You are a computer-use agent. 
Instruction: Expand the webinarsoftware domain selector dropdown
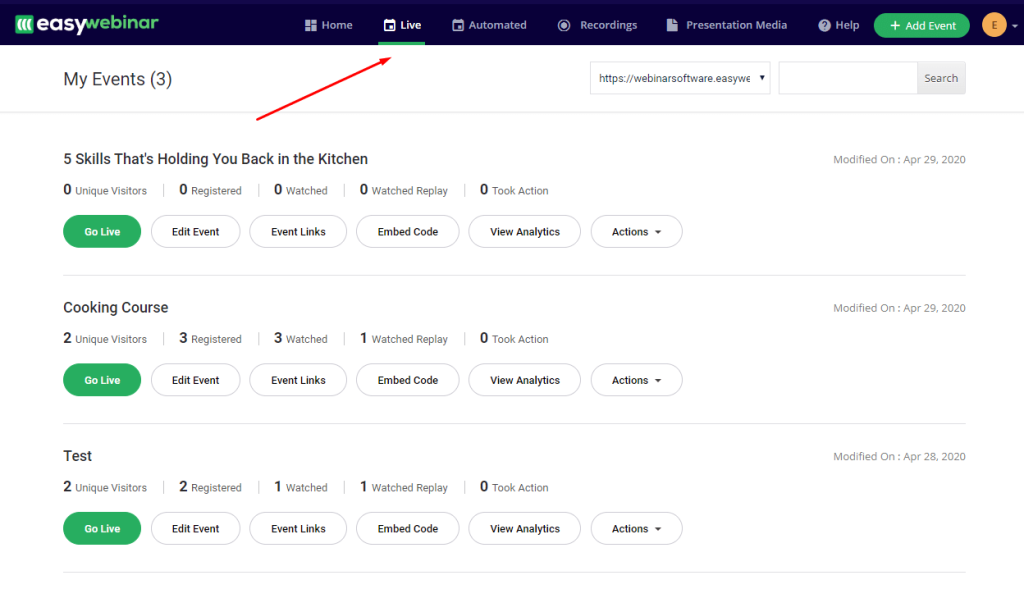680,77
